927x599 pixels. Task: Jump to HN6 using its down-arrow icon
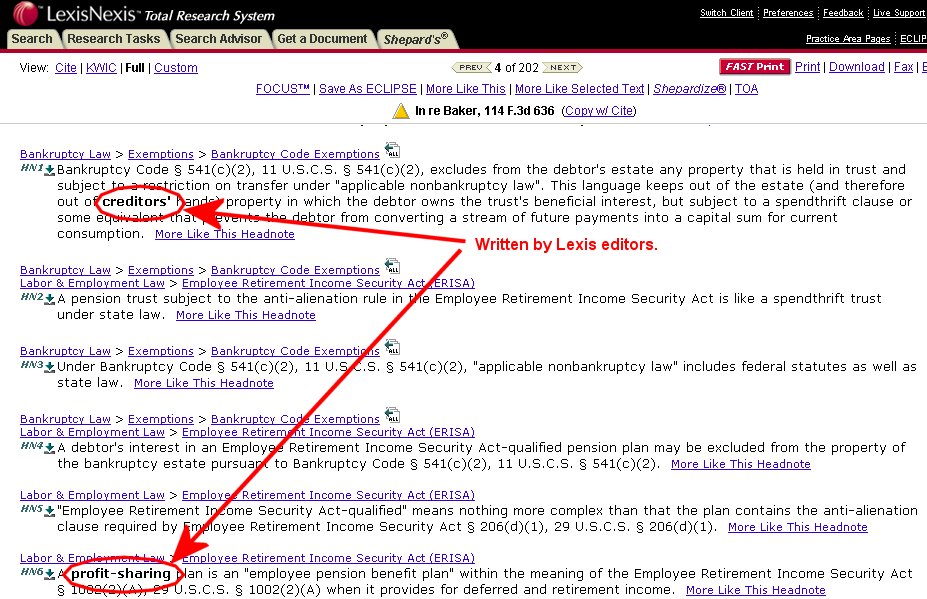50,575
